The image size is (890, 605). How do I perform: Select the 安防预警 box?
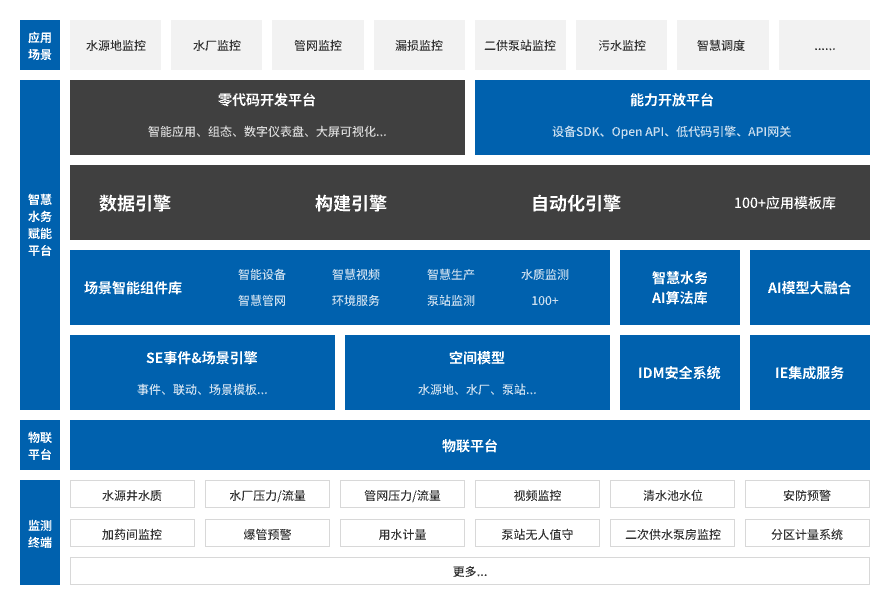pyautogui.click(x=807, y=494)
